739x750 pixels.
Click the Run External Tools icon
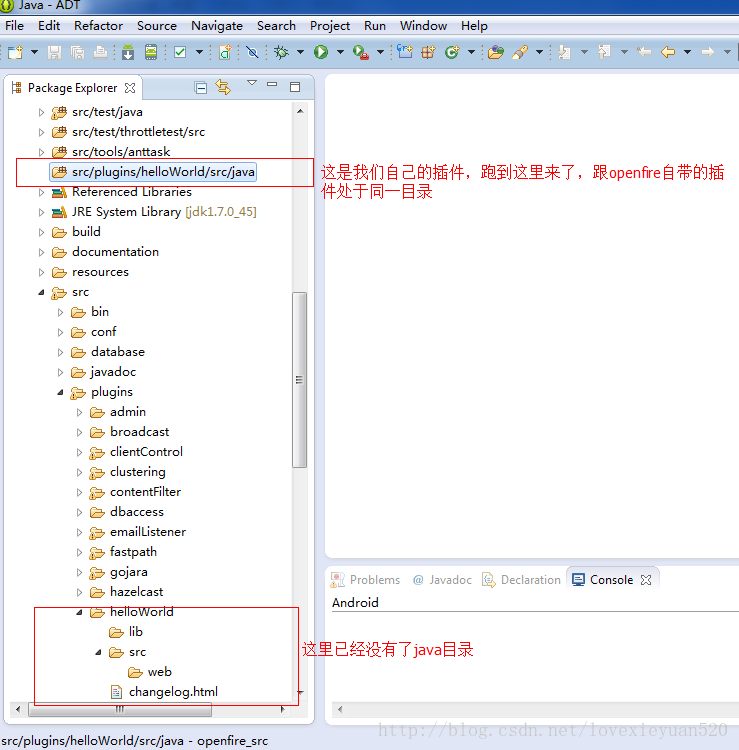pos(361,52)
